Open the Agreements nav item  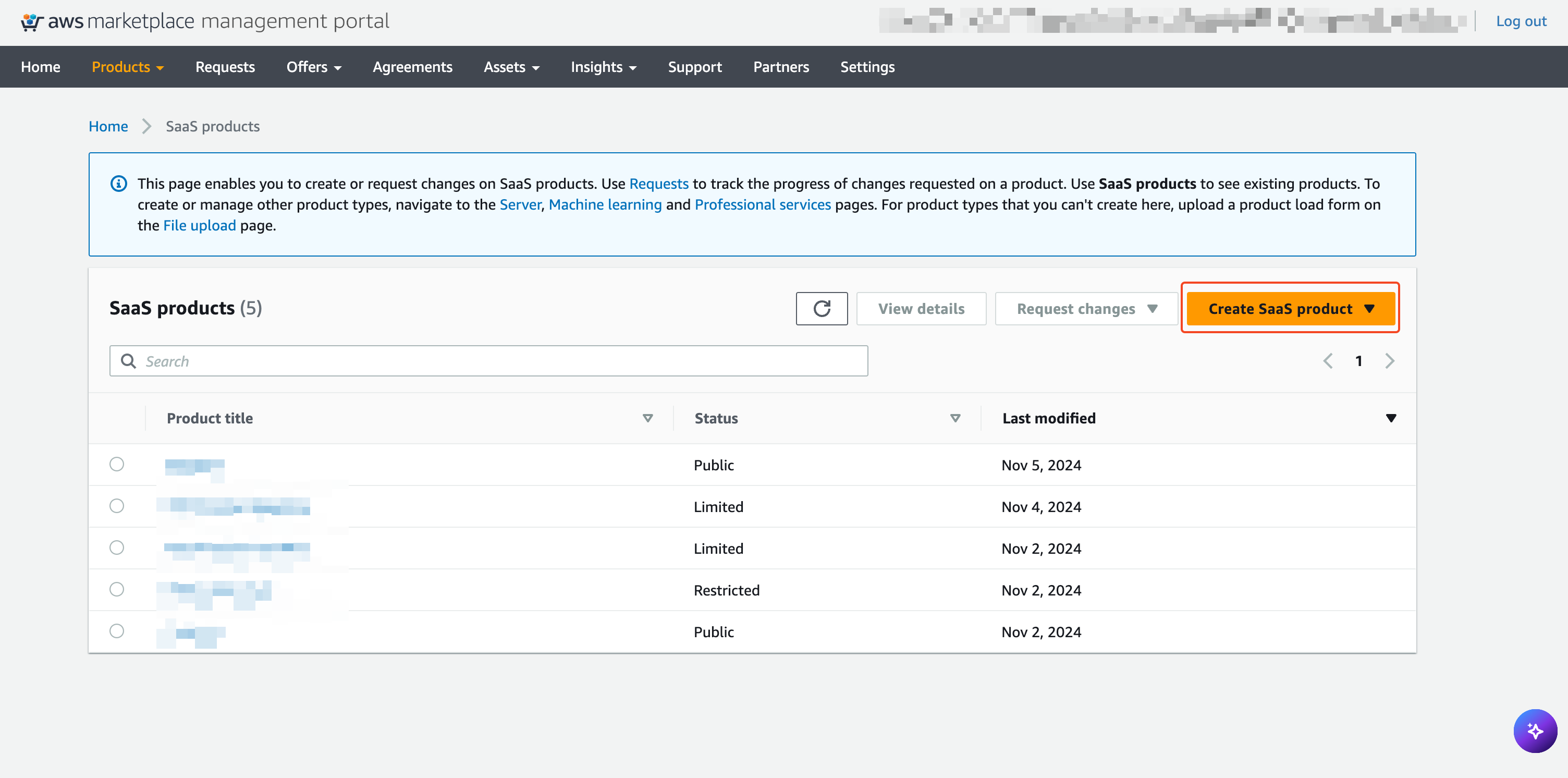pos(413,67)
